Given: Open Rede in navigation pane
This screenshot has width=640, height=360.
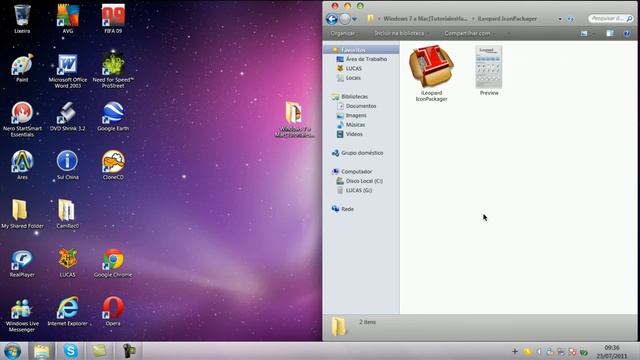Looking at the screenshot, I should (x=347, y=209).
